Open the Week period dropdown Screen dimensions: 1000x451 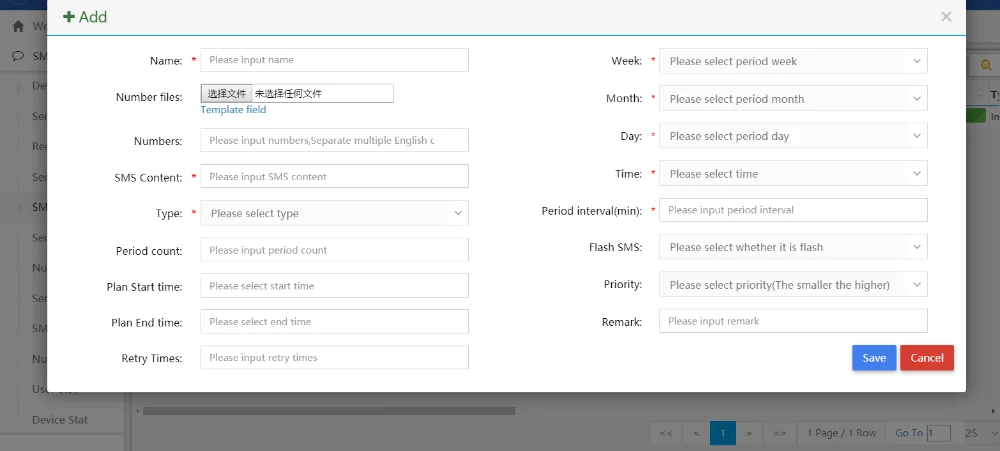tap(792, 61)
